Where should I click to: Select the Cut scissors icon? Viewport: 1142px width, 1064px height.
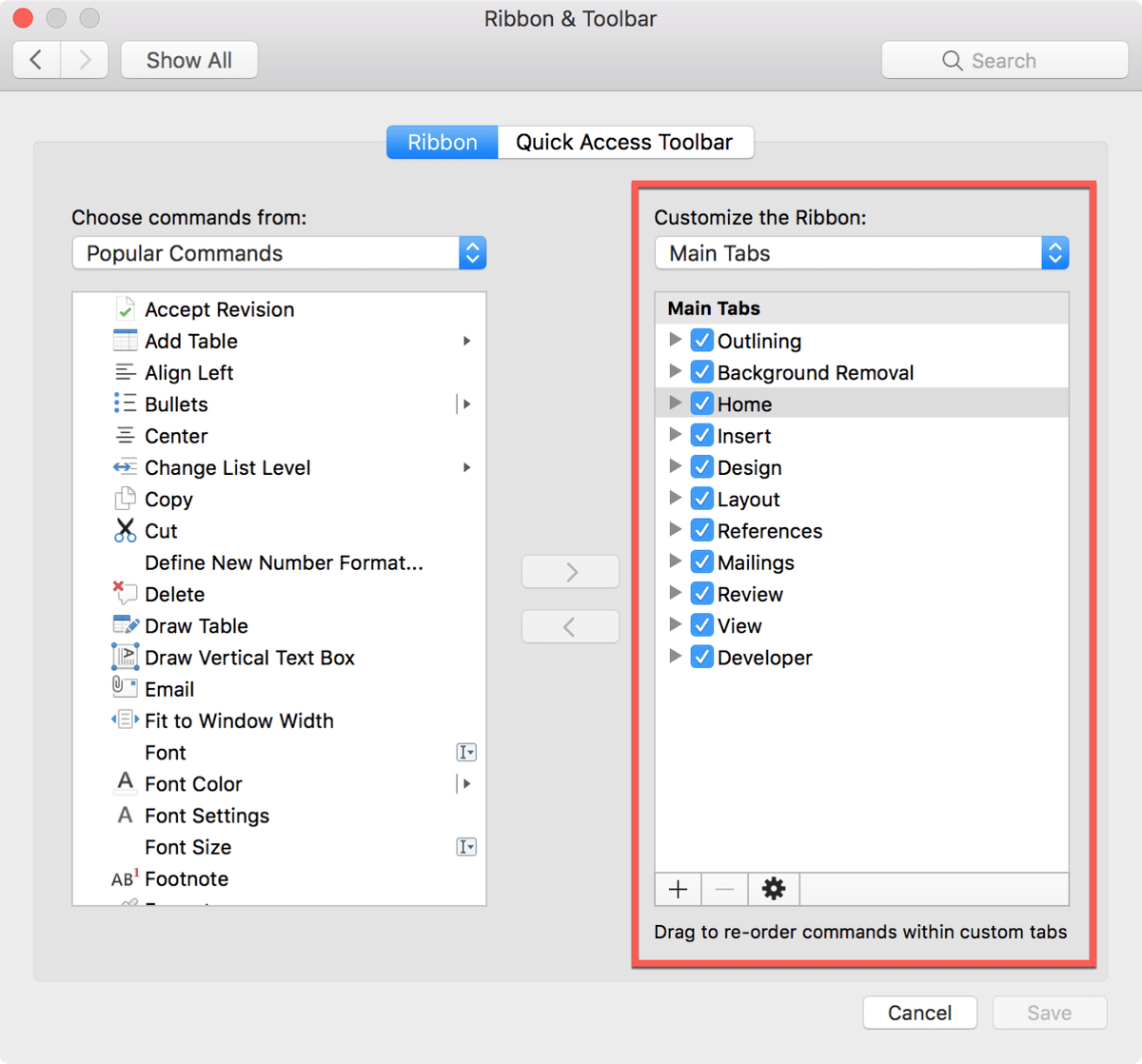coord(125,530)
